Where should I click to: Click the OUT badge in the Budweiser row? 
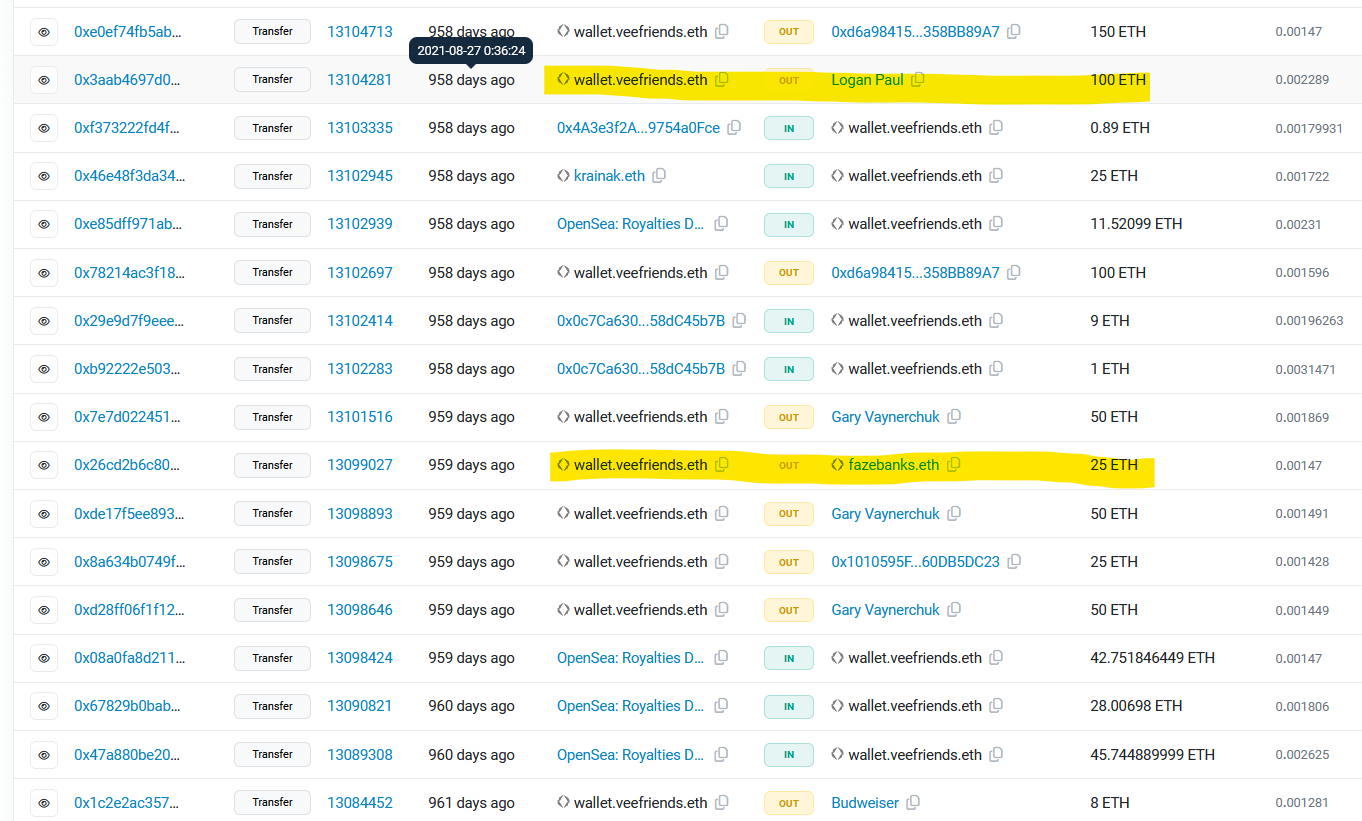coord(789,803)
